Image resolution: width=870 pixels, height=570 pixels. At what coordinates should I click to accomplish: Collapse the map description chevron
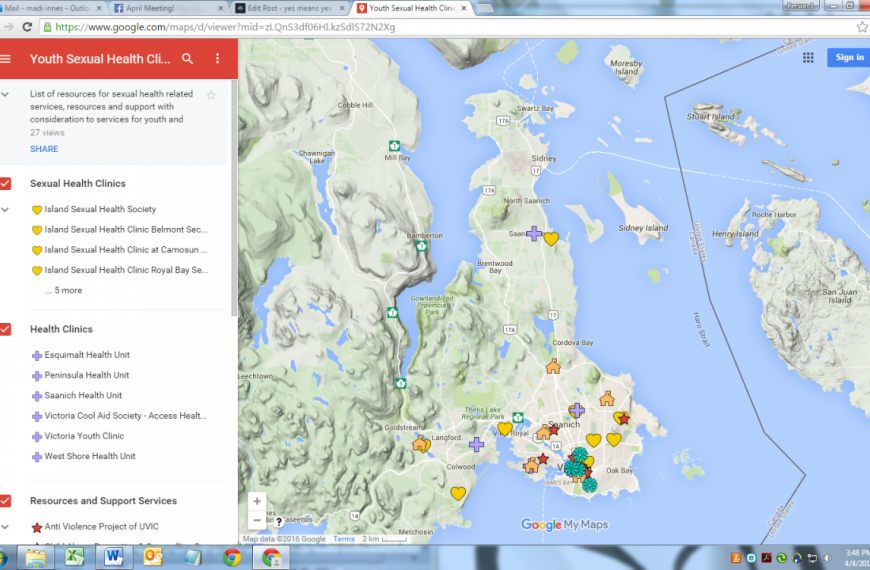tap(5, 95)
